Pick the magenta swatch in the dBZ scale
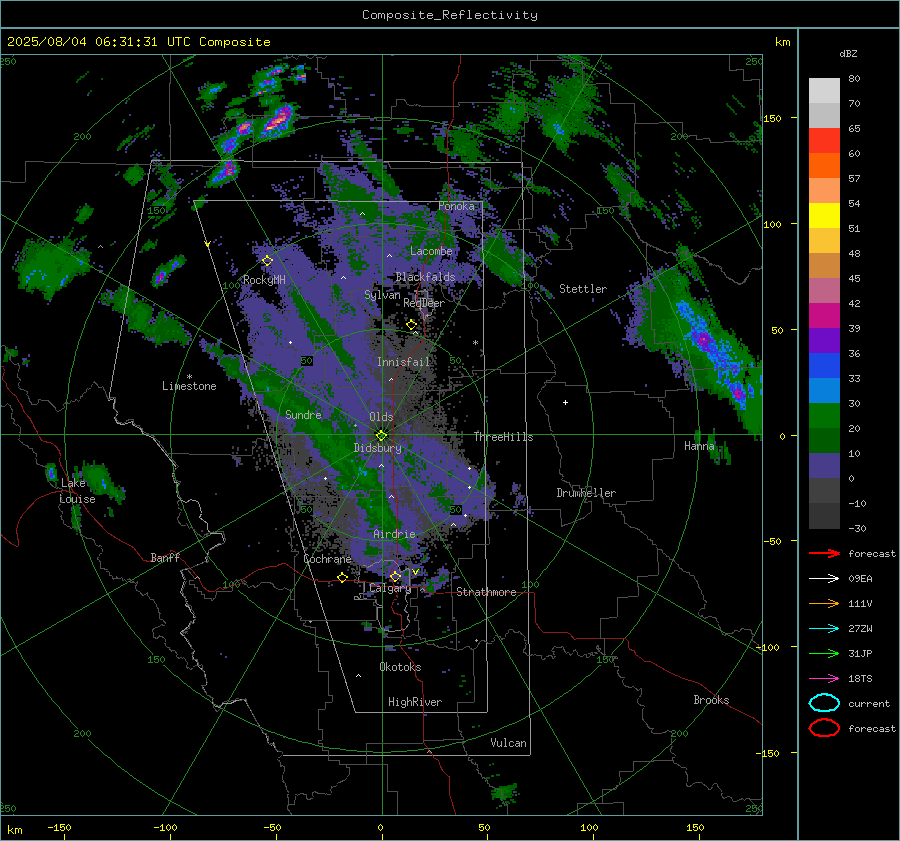Screen dimensions: 900x841 click(x=824, y=316)
